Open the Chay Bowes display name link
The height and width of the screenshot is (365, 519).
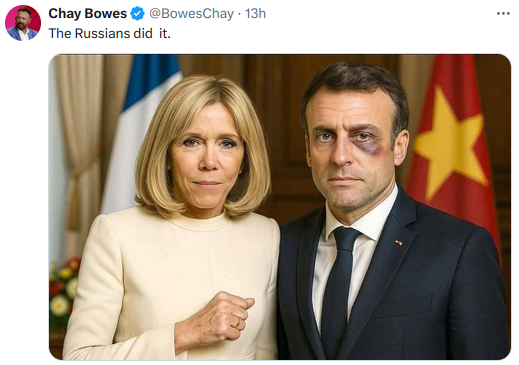[x=87, y=14]
